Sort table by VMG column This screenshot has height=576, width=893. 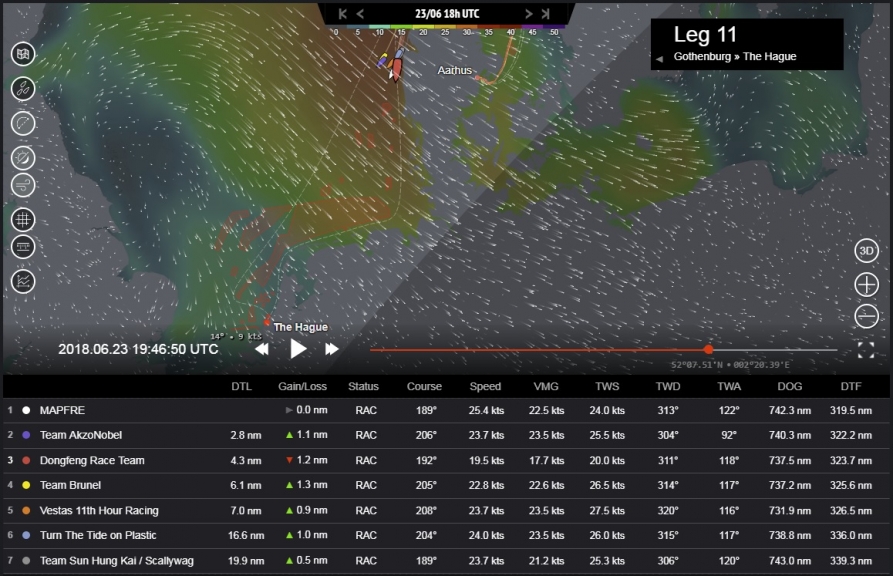coord(546,386)
